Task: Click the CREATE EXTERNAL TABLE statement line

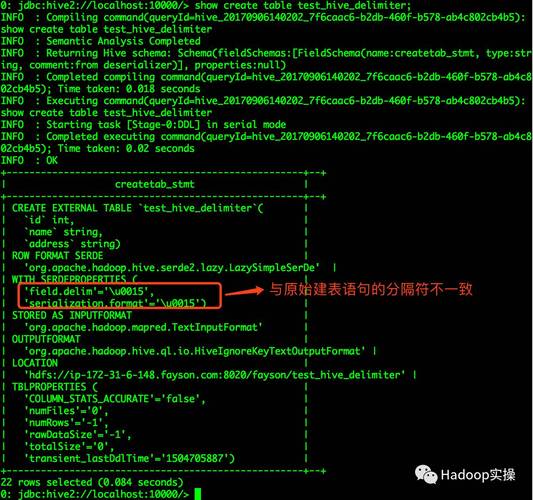Action: [137, 208]
